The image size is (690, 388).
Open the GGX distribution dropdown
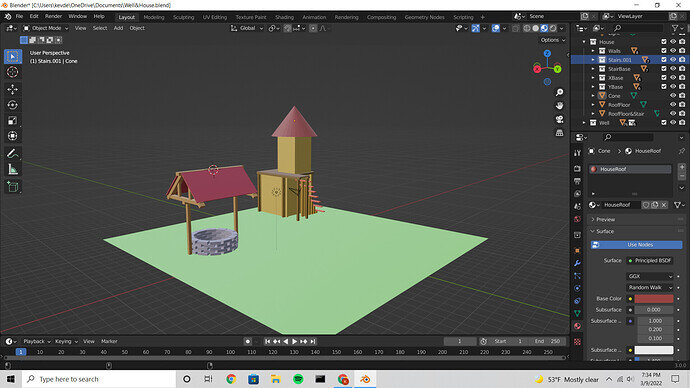click(650, 276)
